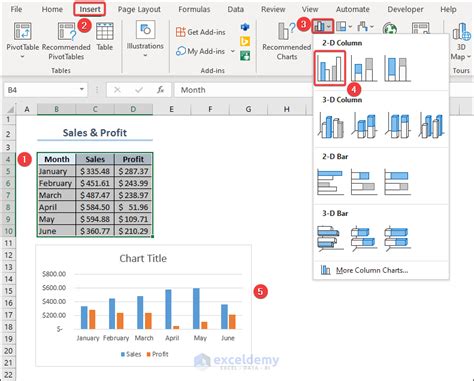Click the Profit legend entry
This screenshot has width=474, height=381.
[157, 354]
